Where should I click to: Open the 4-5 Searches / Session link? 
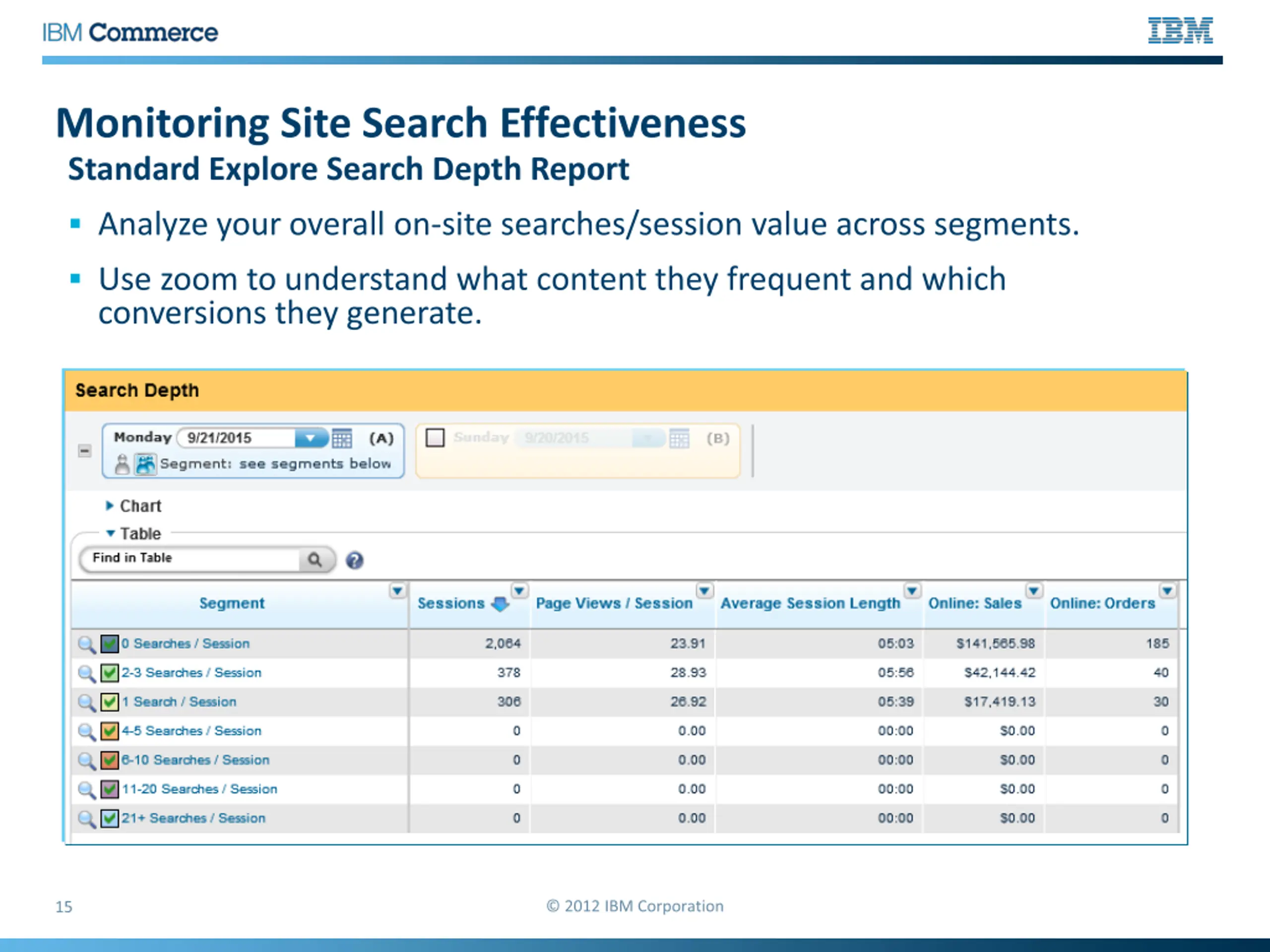[191, 731]
